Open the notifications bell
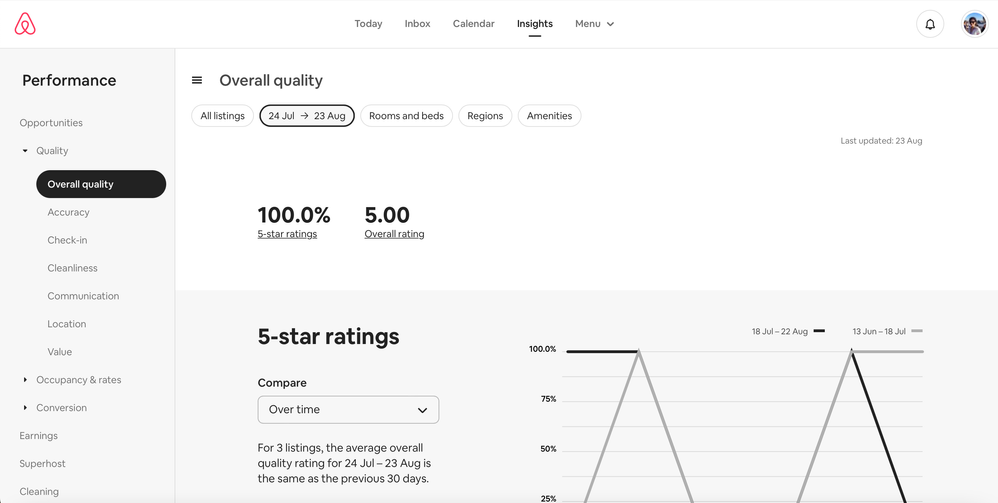Screen dimensions: 998x503 (930, 24)
